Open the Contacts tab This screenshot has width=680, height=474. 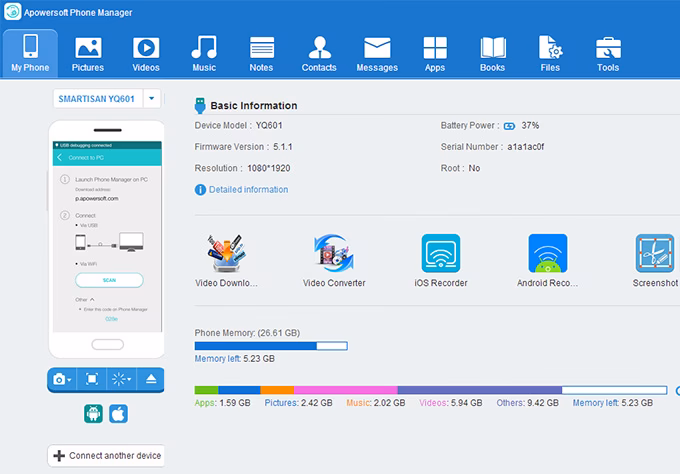click(319, 53)
